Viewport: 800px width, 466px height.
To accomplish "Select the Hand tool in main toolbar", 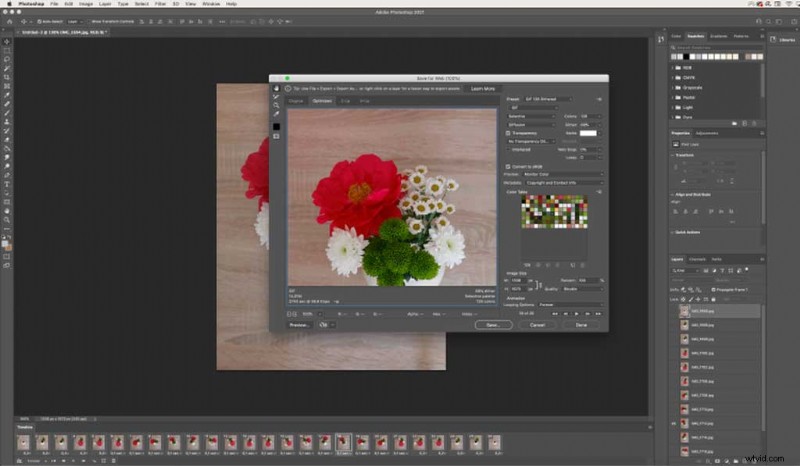I will pyautogui.click(x=7, y=211).
